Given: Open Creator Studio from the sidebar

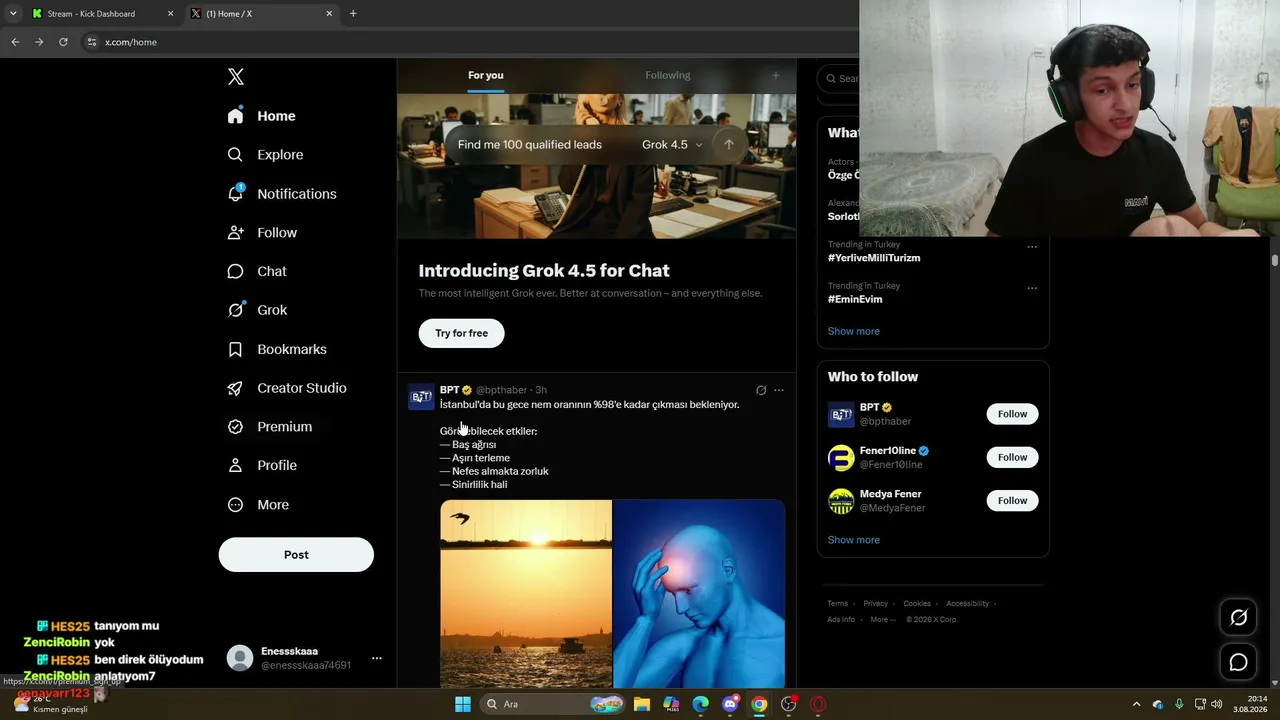Looking at the screenshot, I should pos(287,388).
